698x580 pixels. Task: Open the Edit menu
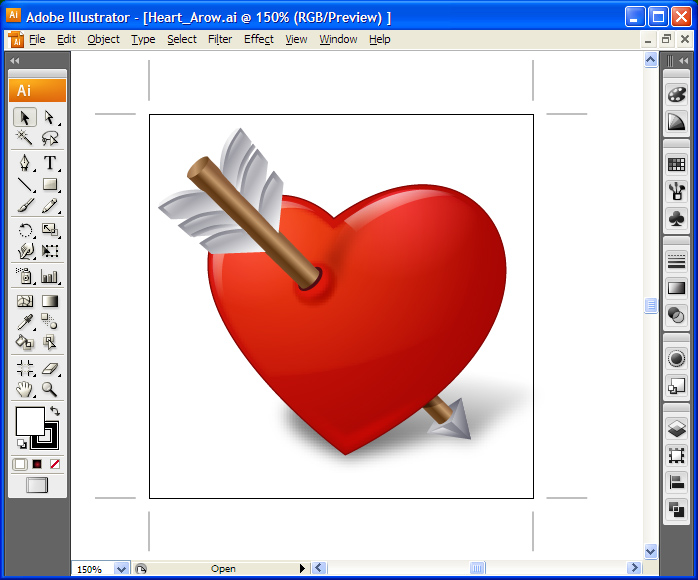point(66,39)
